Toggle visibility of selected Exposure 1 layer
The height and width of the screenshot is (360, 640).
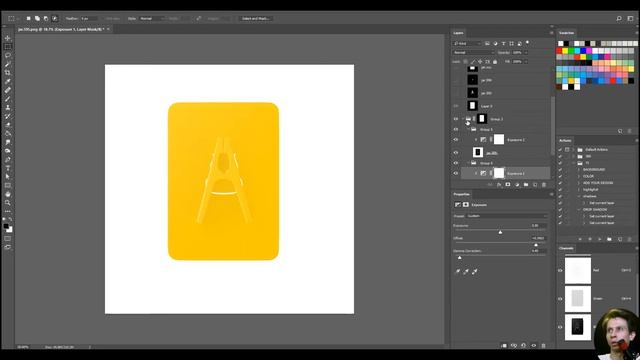[x=456, y=173]
